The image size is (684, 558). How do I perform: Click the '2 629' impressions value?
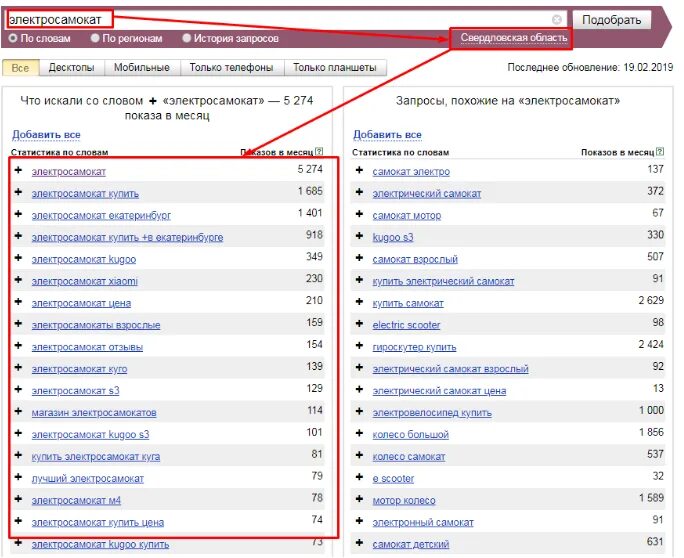(x=651, y=301)
